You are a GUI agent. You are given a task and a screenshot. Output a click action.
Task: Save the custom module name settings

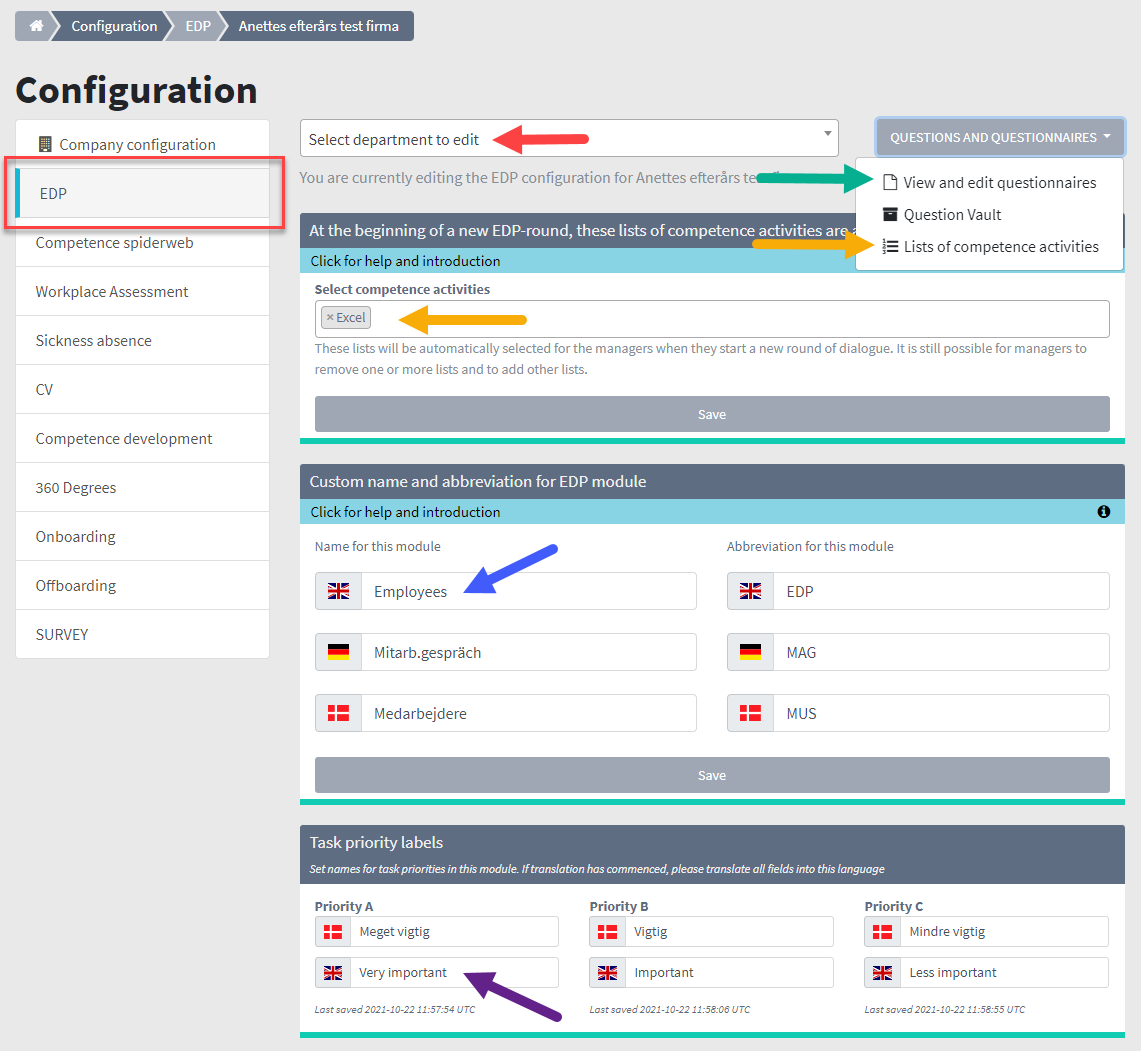pyautogui.click(x=711, y=775)
